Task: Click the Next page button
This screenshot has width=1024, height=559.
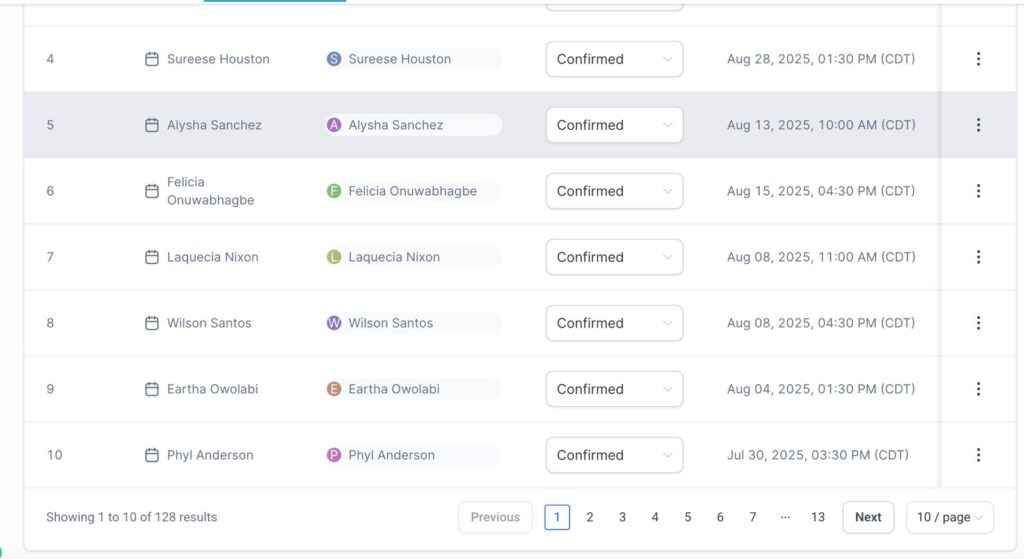Action: [x=868, y=517]
